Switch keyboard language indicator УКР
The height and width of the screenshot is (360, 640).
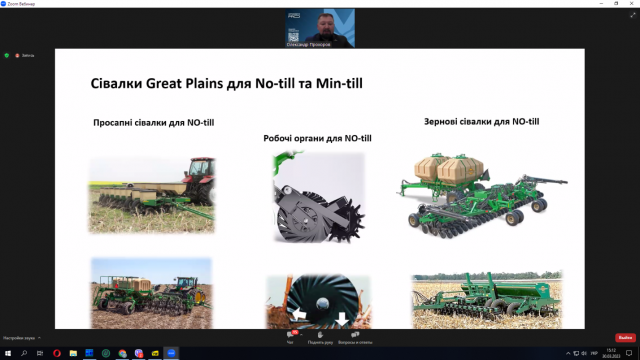pos(594,353)
